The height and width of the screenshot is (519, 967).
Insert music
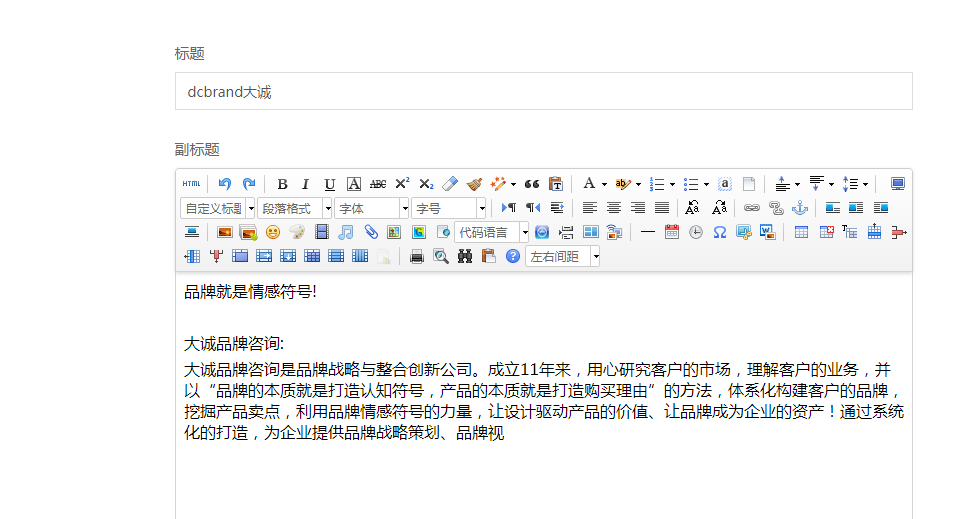(x=346, y=232)
